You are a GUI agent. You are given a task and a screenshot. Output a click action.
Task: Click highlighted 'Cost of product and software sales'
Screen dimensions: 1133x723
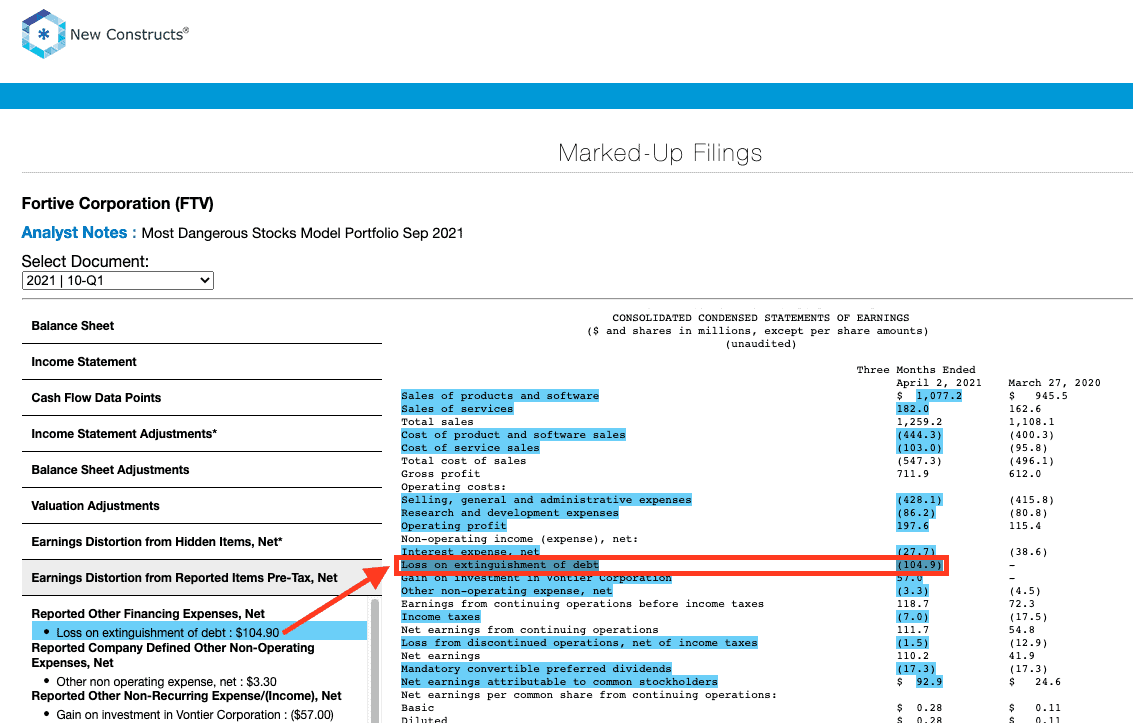tap(513, 435)
